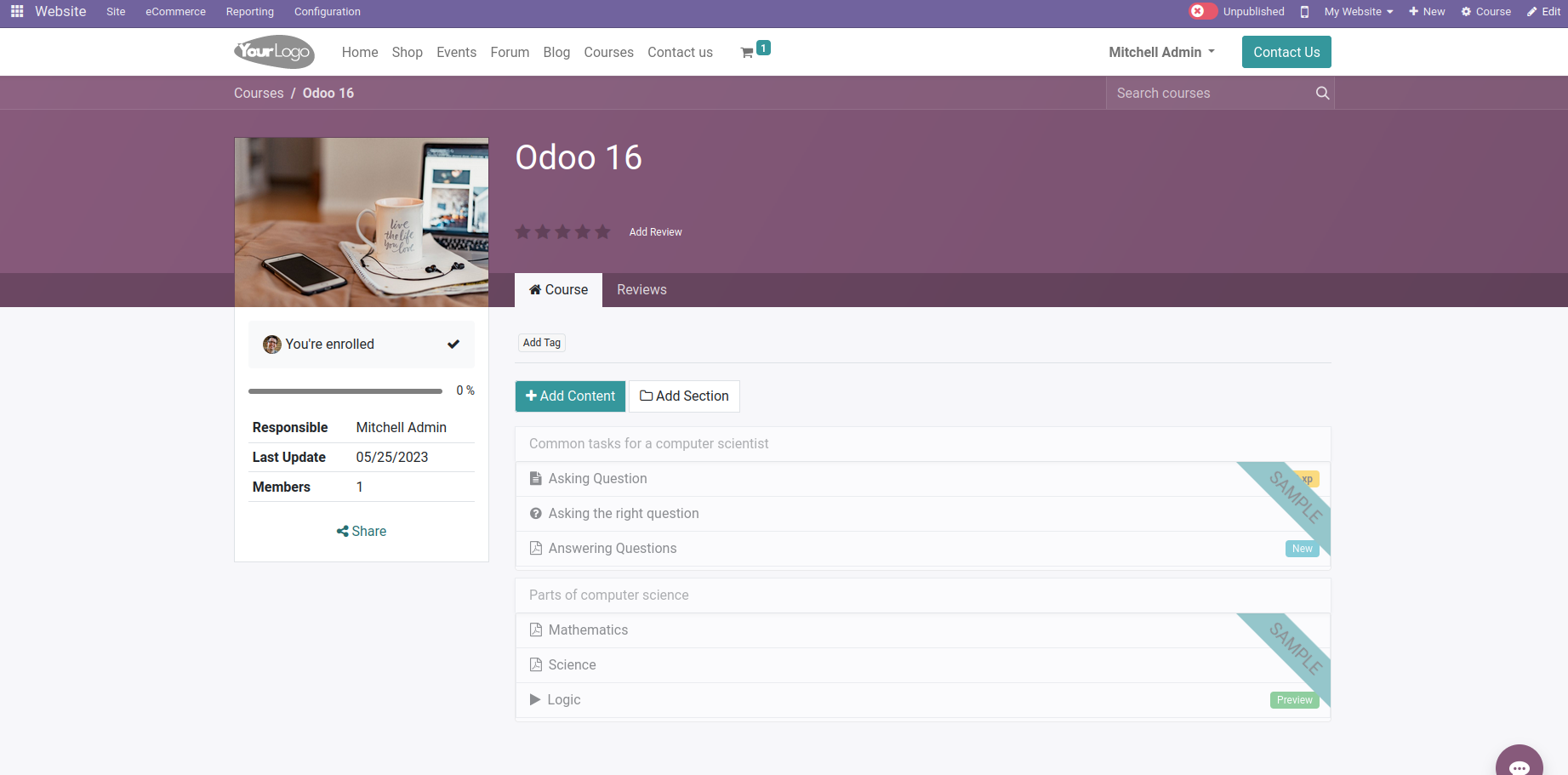Click the Website app title
The image size is (1568, 775).
pyautogui.click(x=60, y=11)
